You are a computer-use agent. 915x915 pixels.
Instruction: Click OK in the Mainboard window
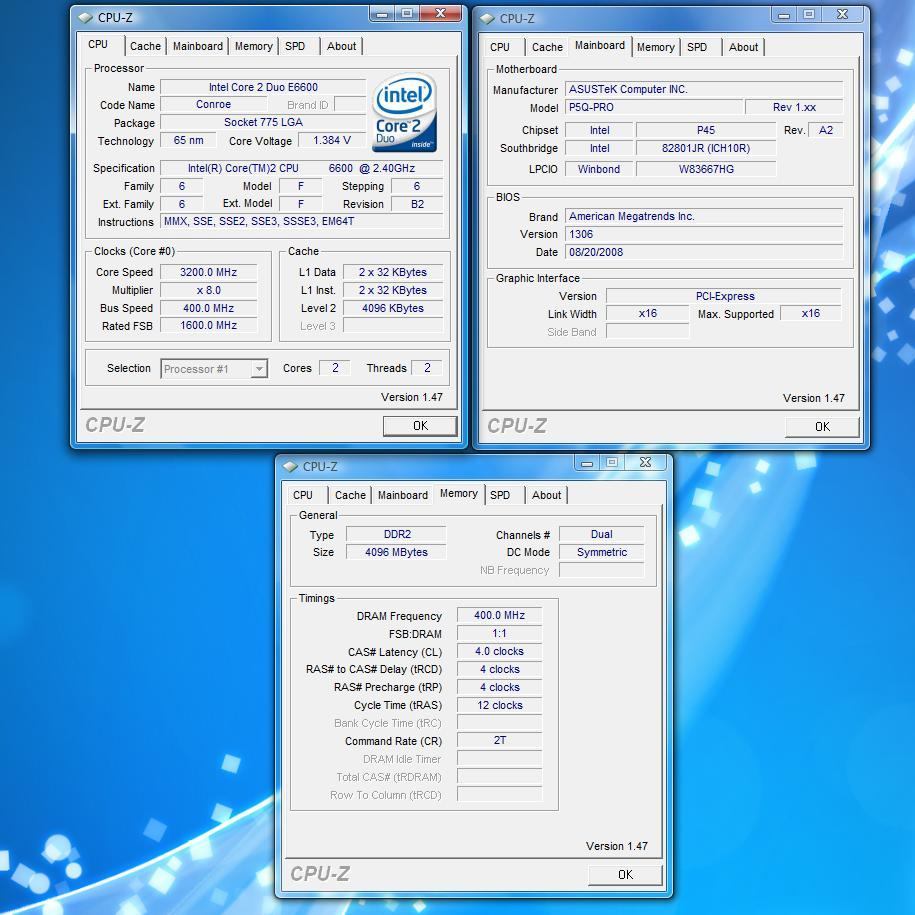click(822, 427)
